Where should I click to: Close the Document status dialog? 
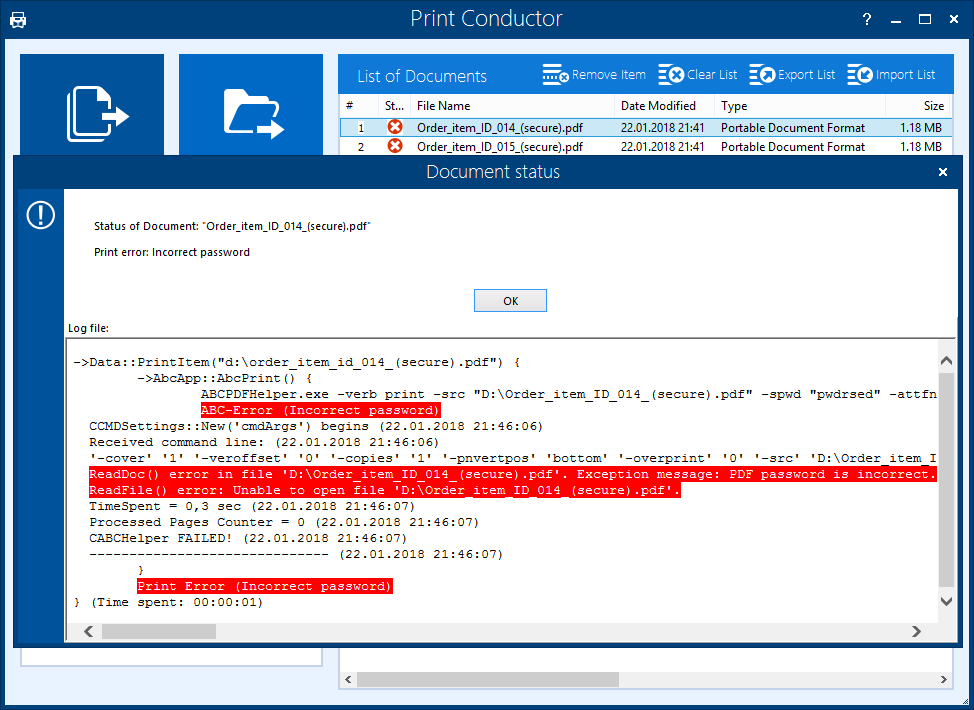tap(942, 172)
